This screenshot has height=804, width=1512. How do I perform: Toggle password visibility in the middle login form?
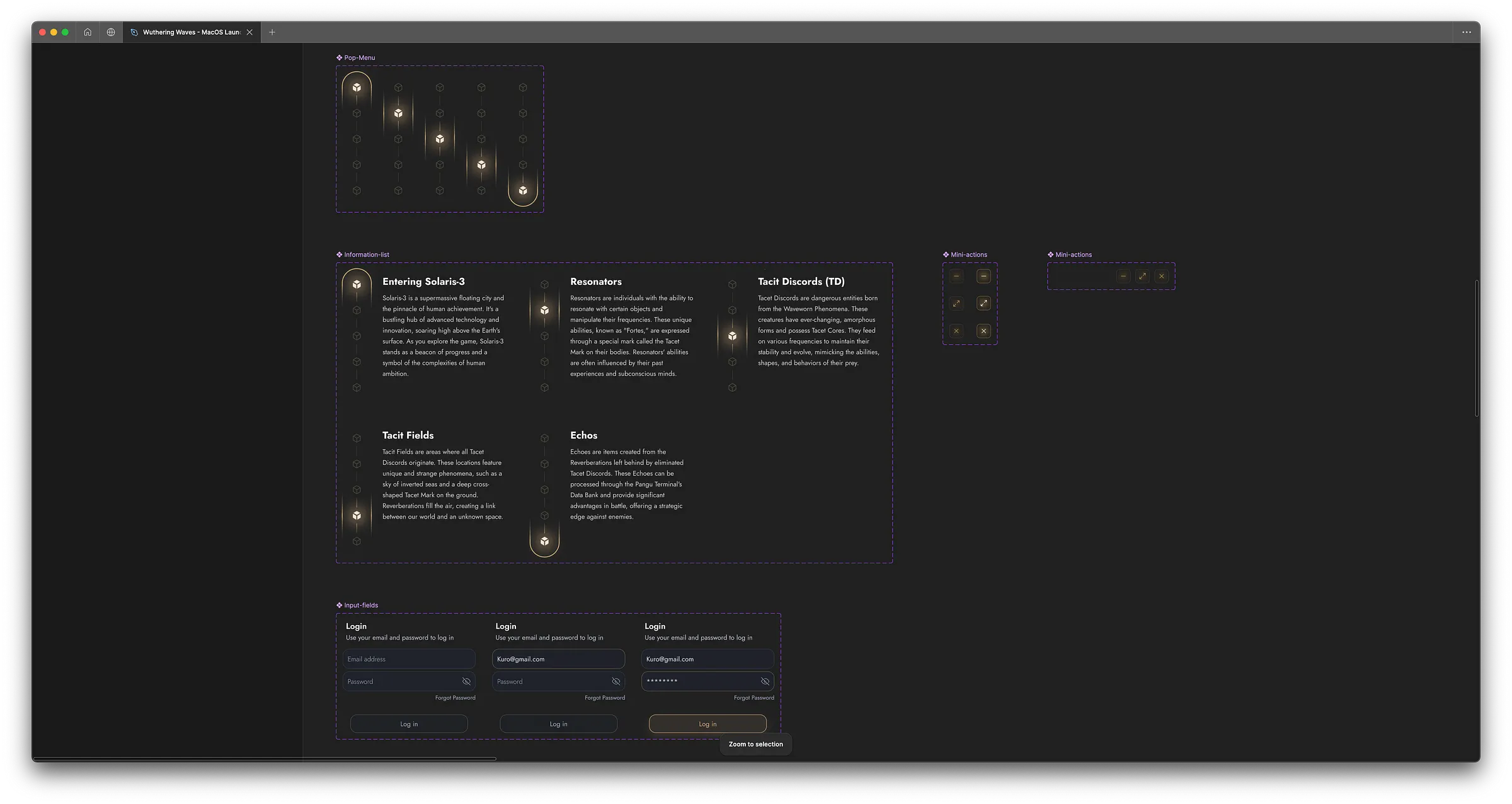point(616,681)
